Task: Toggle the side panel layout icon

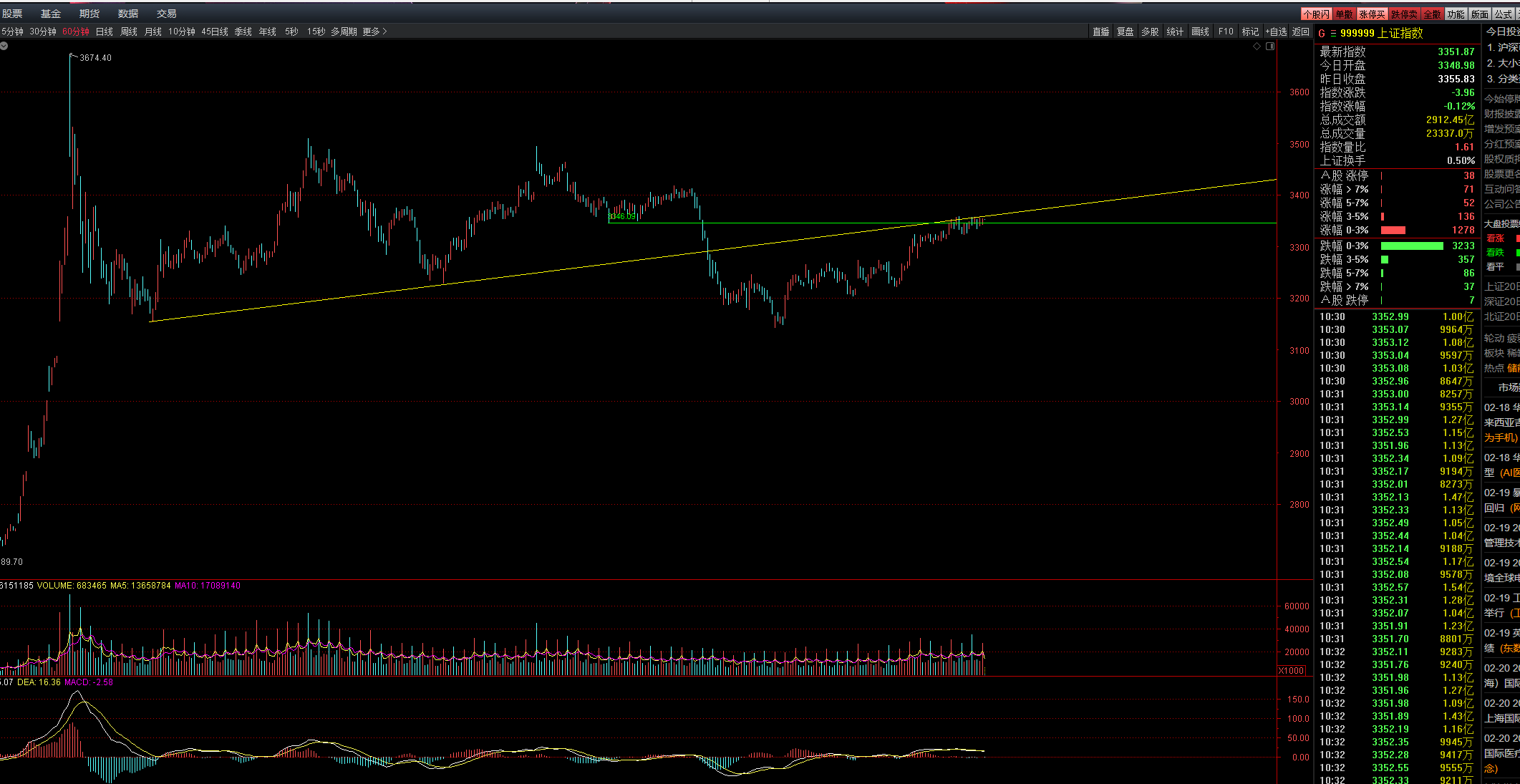Action: coord(1270,46)
